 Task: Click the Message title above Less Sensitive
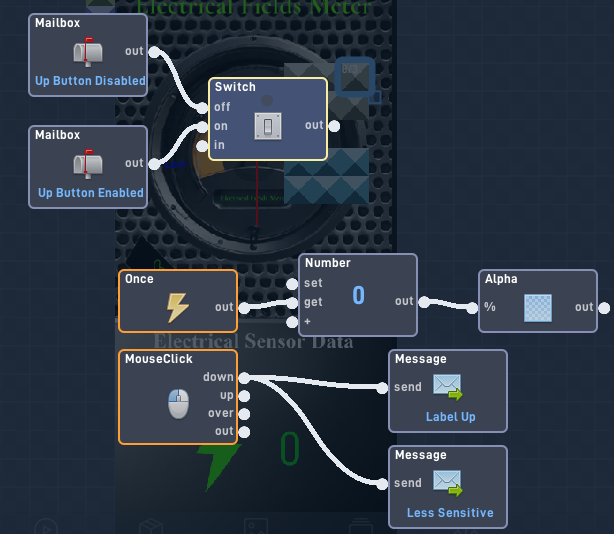click(x=421, y=455)
